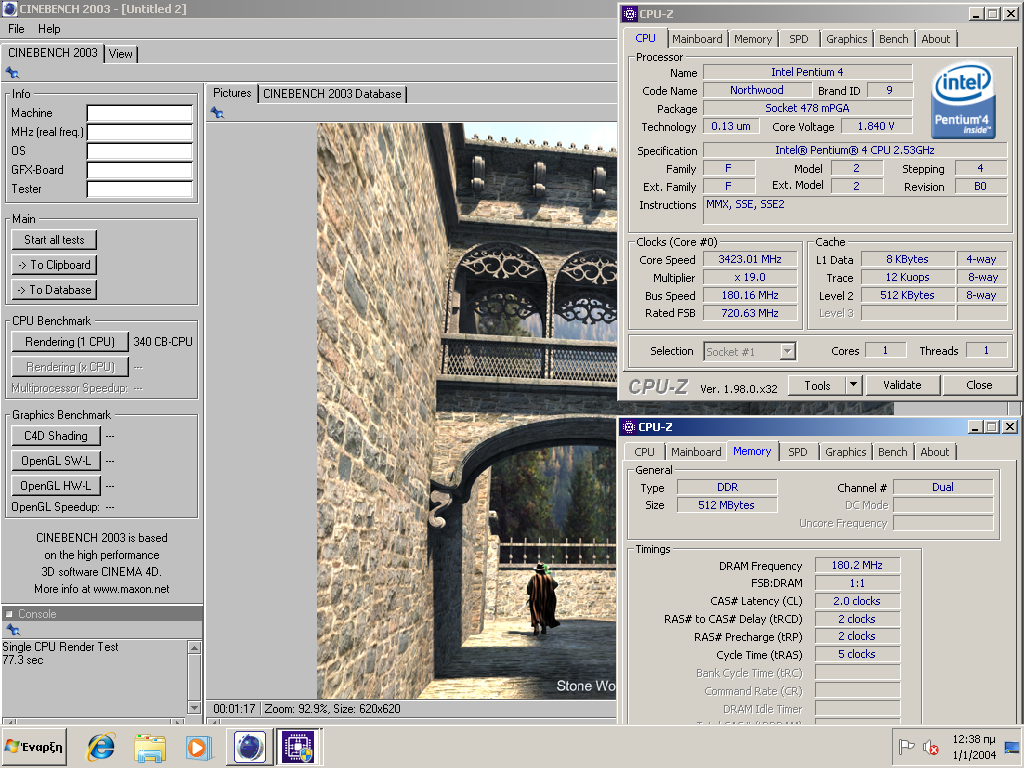Open SPD tab in top CPU-Z window
The width and height of the screenshot is (1024, 768).
[798, 39]
